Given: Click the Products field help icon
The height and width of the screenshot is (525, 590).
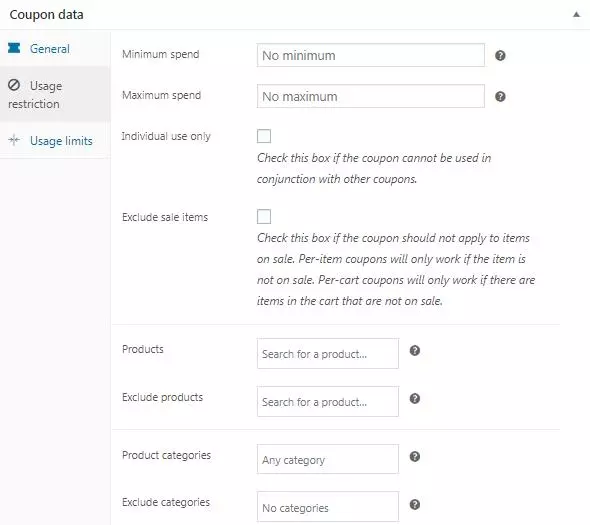Looking at the screenshot, I should pos(415,350).
